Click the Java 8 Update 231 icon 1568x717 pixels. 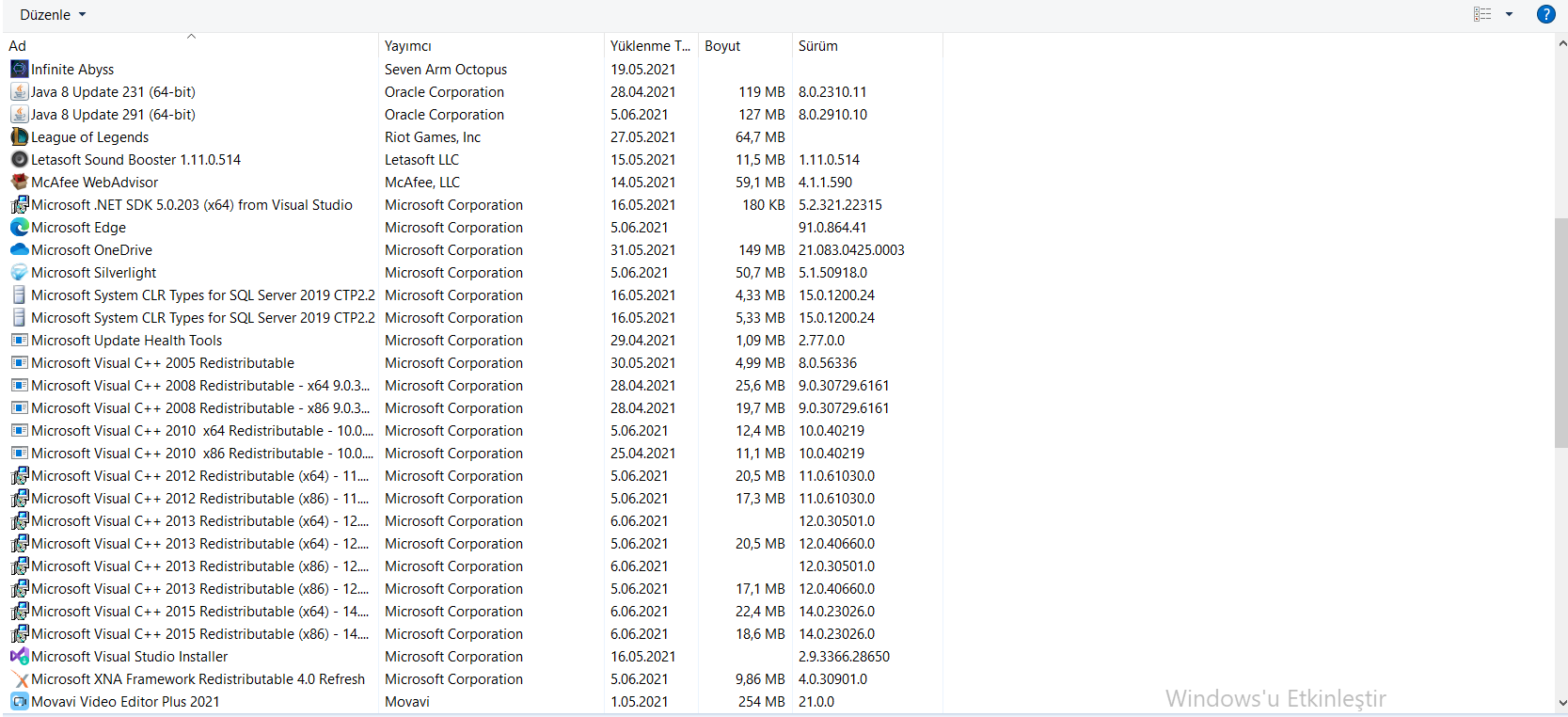[x=19, y=91]
